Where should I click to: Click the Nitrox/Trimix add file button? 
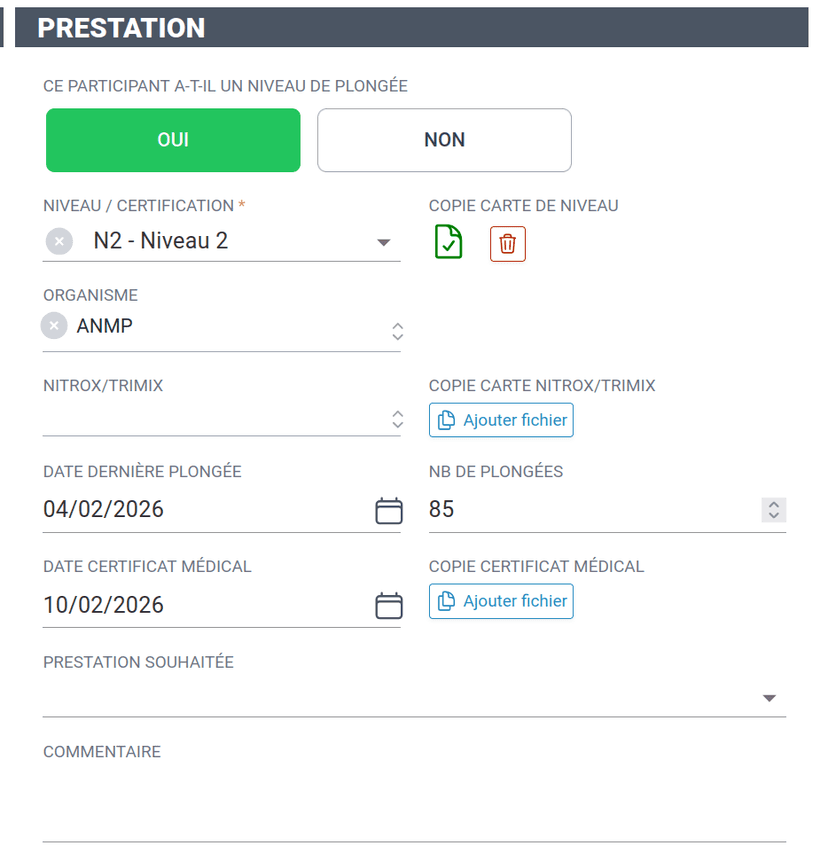(x=501, y=420)
